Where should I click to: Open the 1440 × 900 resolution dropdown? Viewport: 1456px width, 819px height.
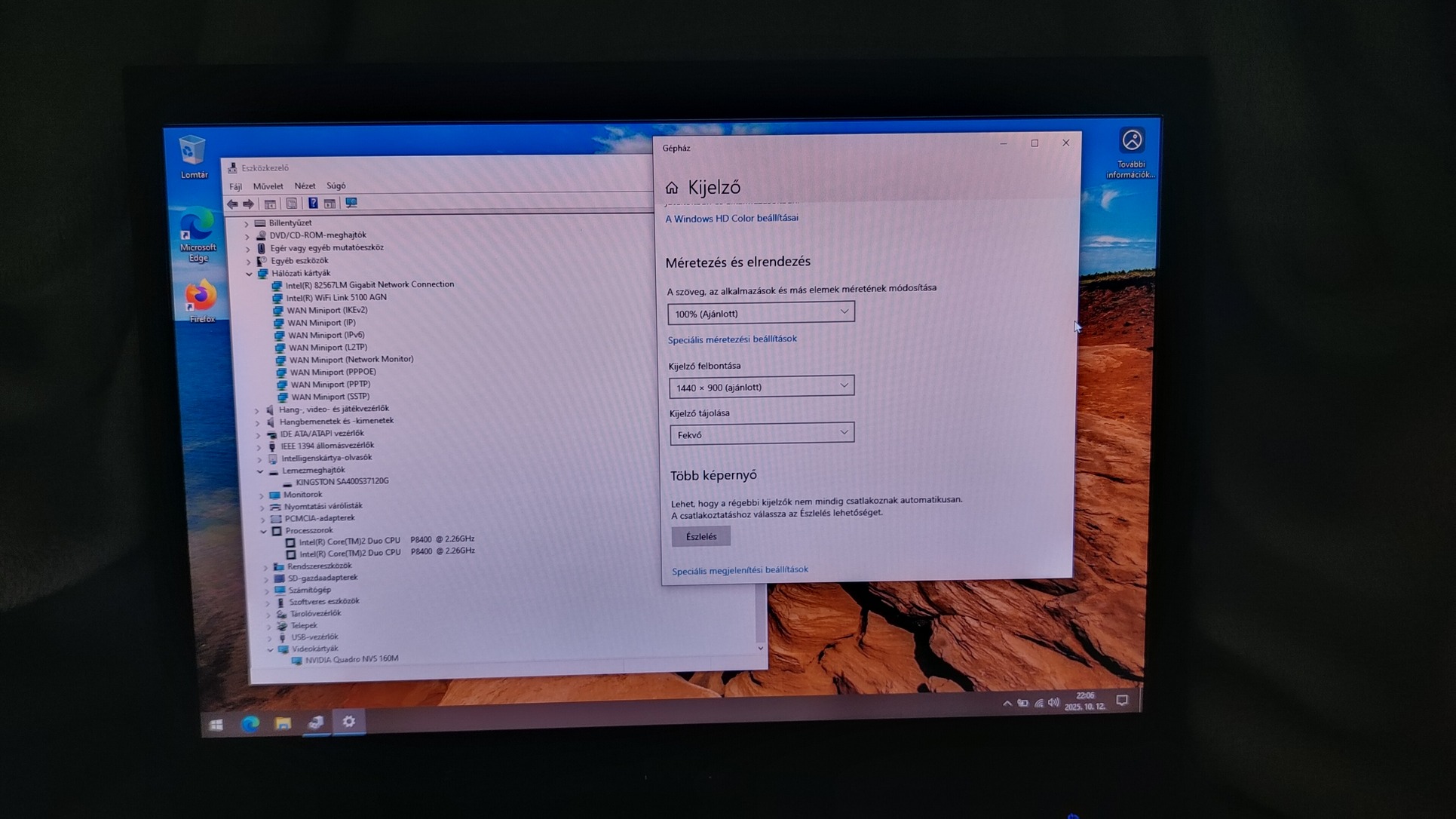(x=762, y=387)
